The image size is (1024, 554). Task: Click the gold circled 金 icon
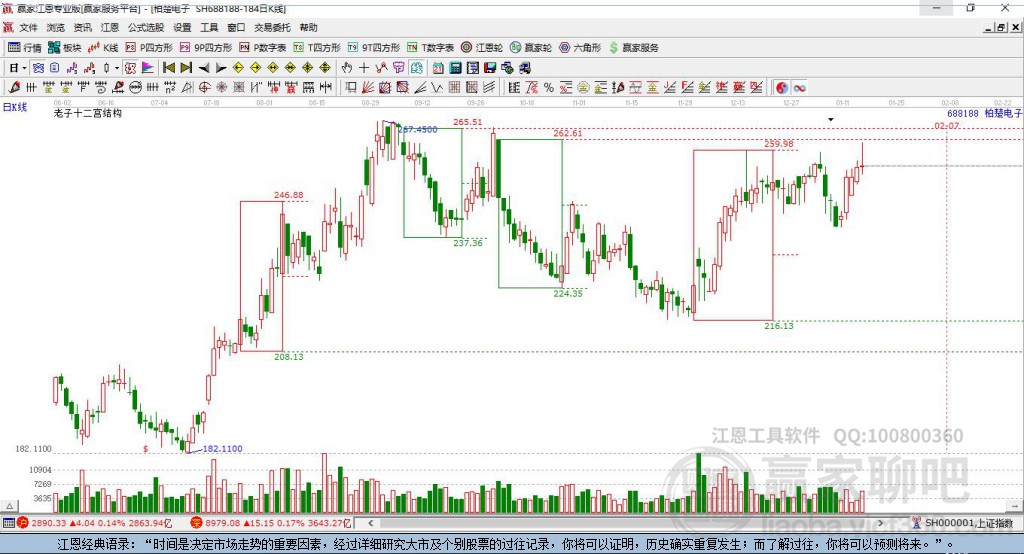583,88
